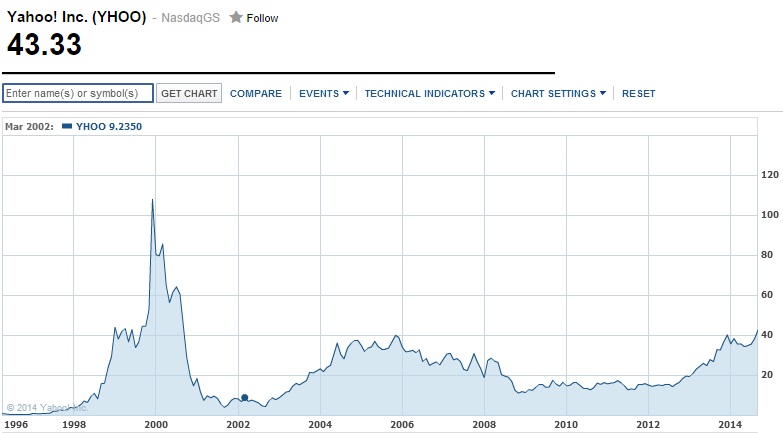The height and width of the screenshot is (433, 783).
Task: Click the Follow star icon
Action: pyautogui.click(x=236, y=17)
